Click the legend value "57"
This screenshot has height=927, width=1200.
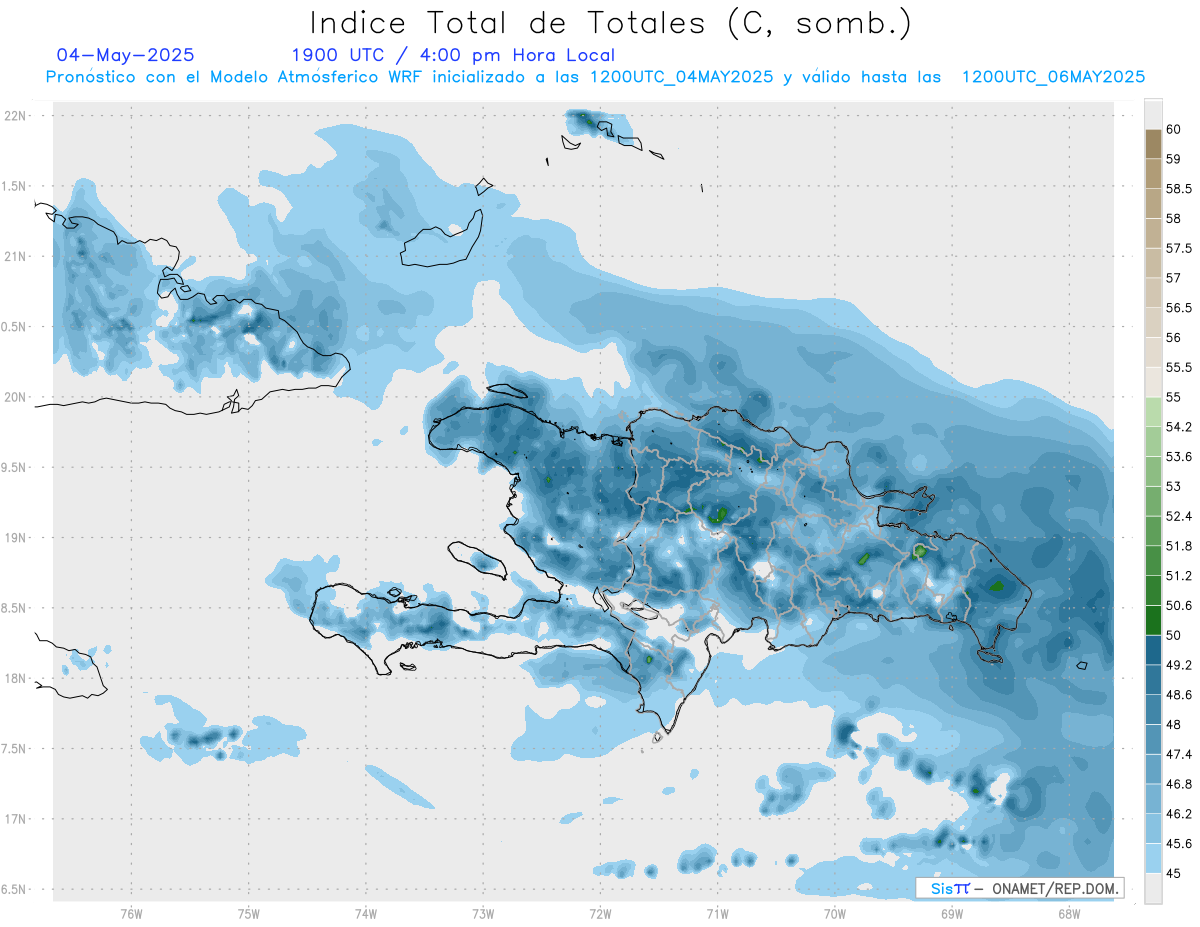[x=1174, y=278]
